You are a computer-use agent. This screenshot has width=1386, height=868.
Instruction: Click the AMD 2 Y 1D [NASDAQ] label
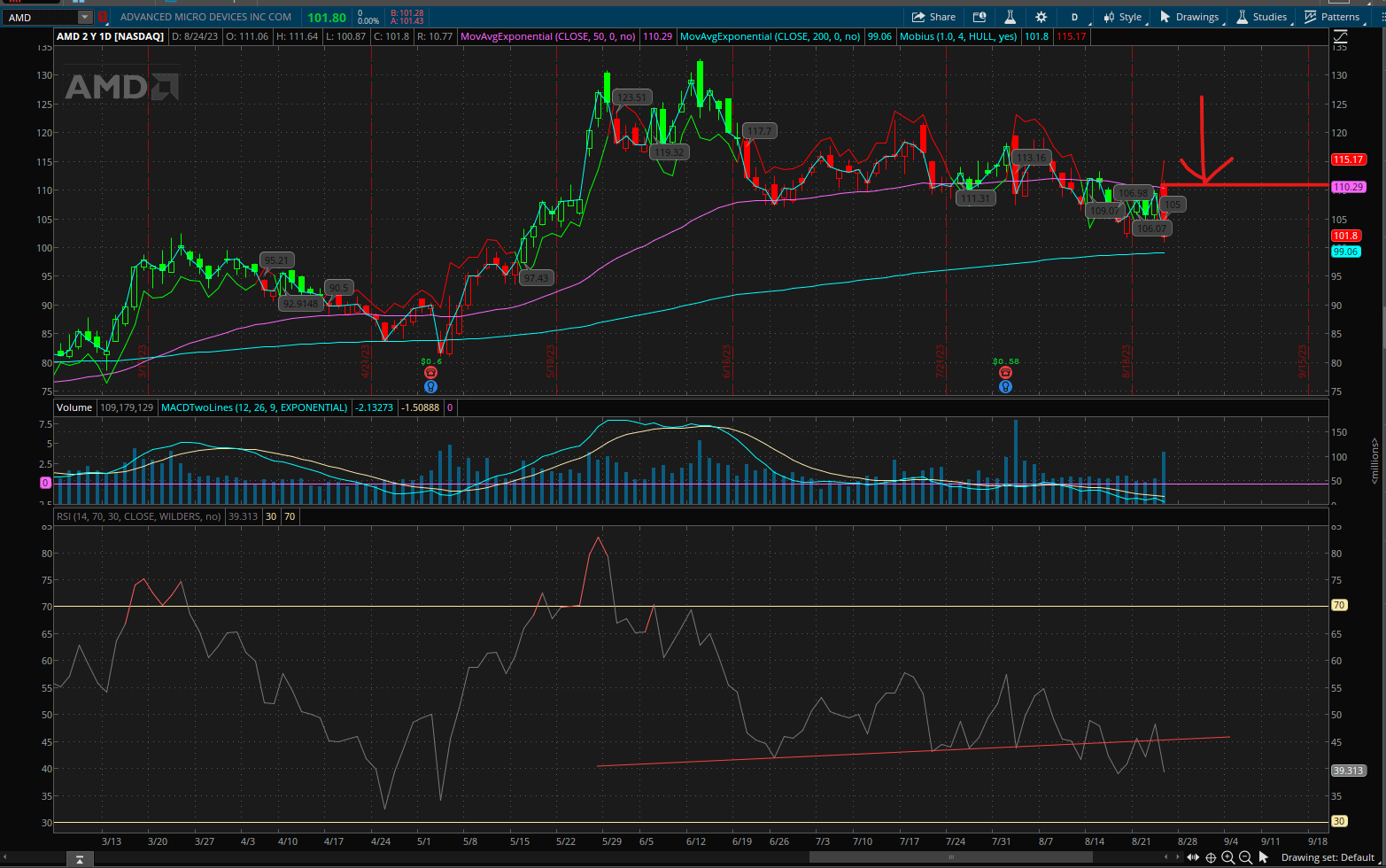pyautogui.click(x=111, y=36)
